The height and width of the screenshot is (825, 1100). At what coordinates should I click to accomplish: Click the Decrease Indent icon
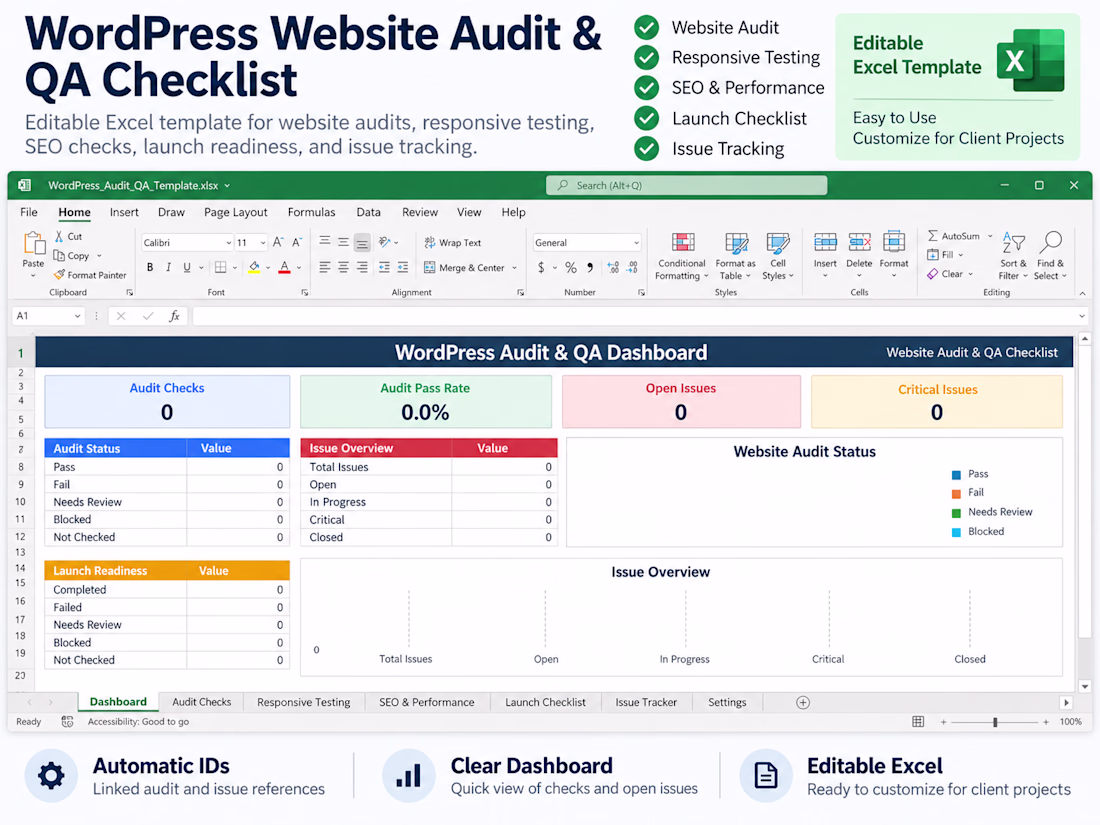coord(384,267)
